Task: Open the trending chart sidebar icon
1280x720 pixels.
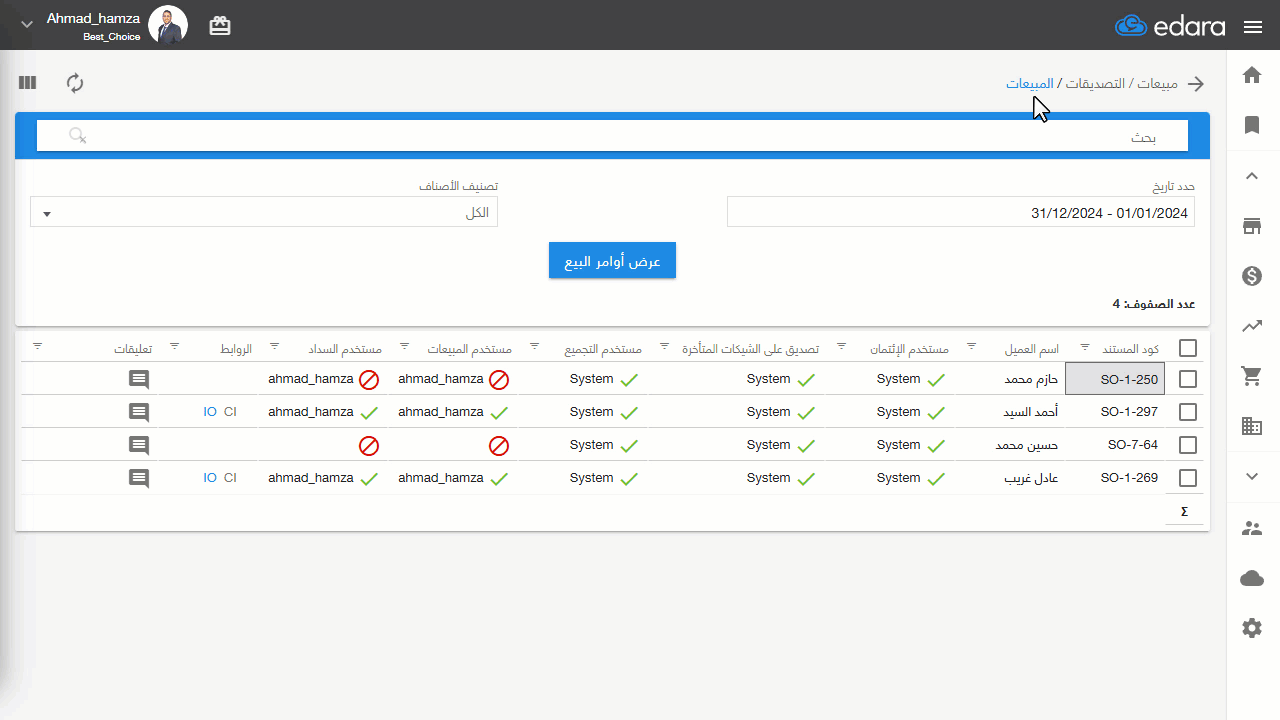Action: 1252,326
